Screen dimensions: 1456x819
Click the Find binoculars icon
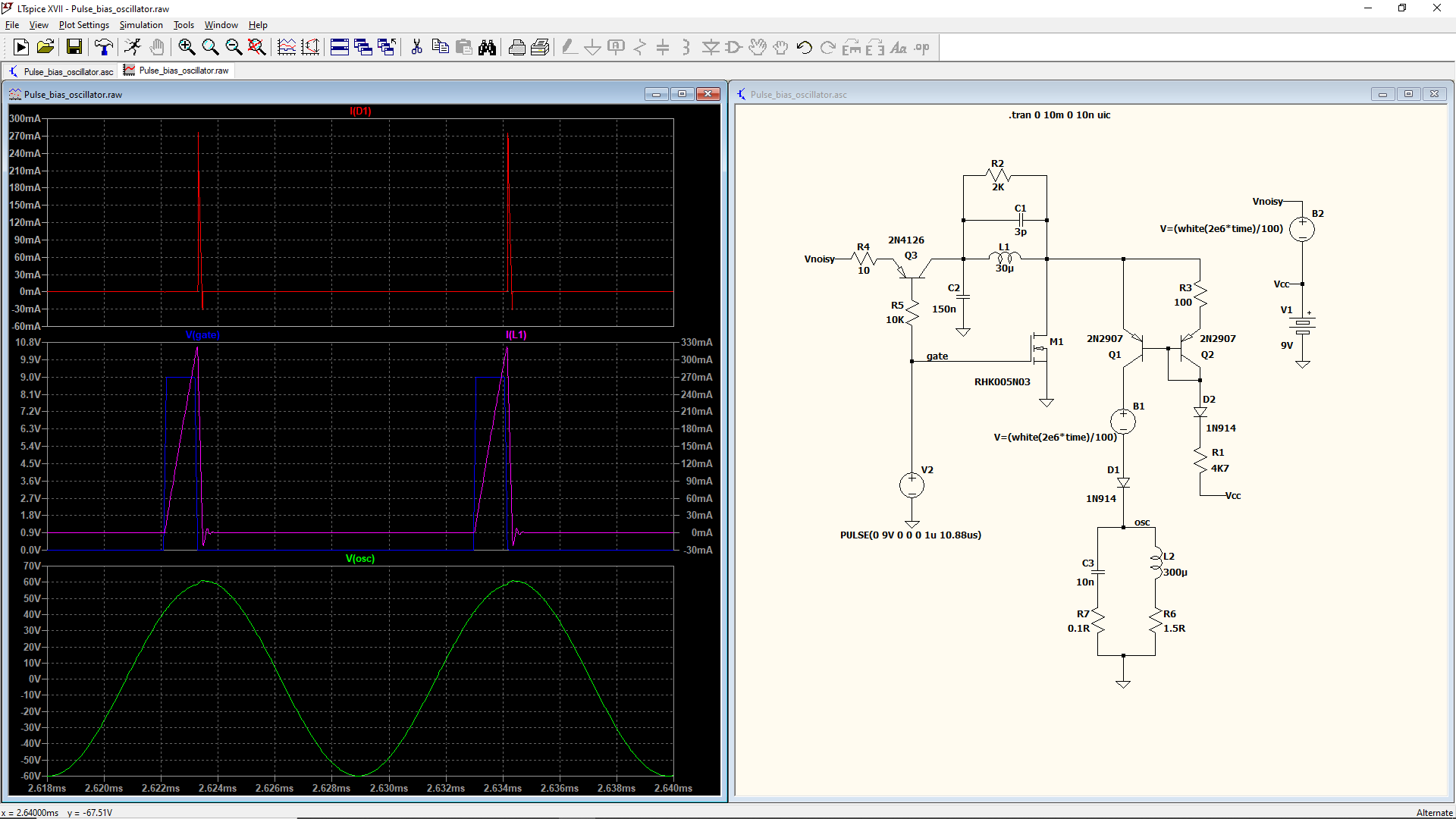tap(487, 47)
